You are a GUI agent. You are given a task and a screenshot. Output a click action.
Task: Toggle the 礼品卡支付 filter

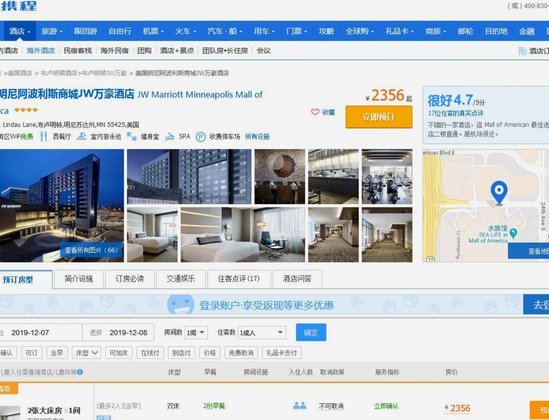tap(282, 353)
